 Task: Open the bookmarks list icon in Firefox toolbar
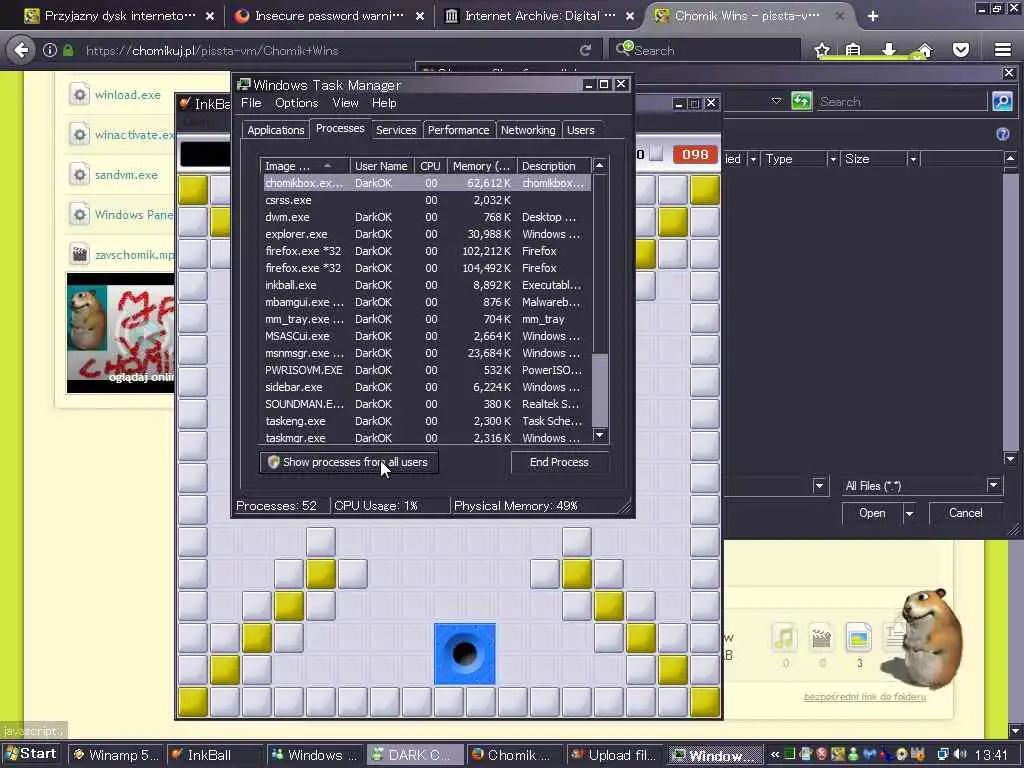click(853, 50)
